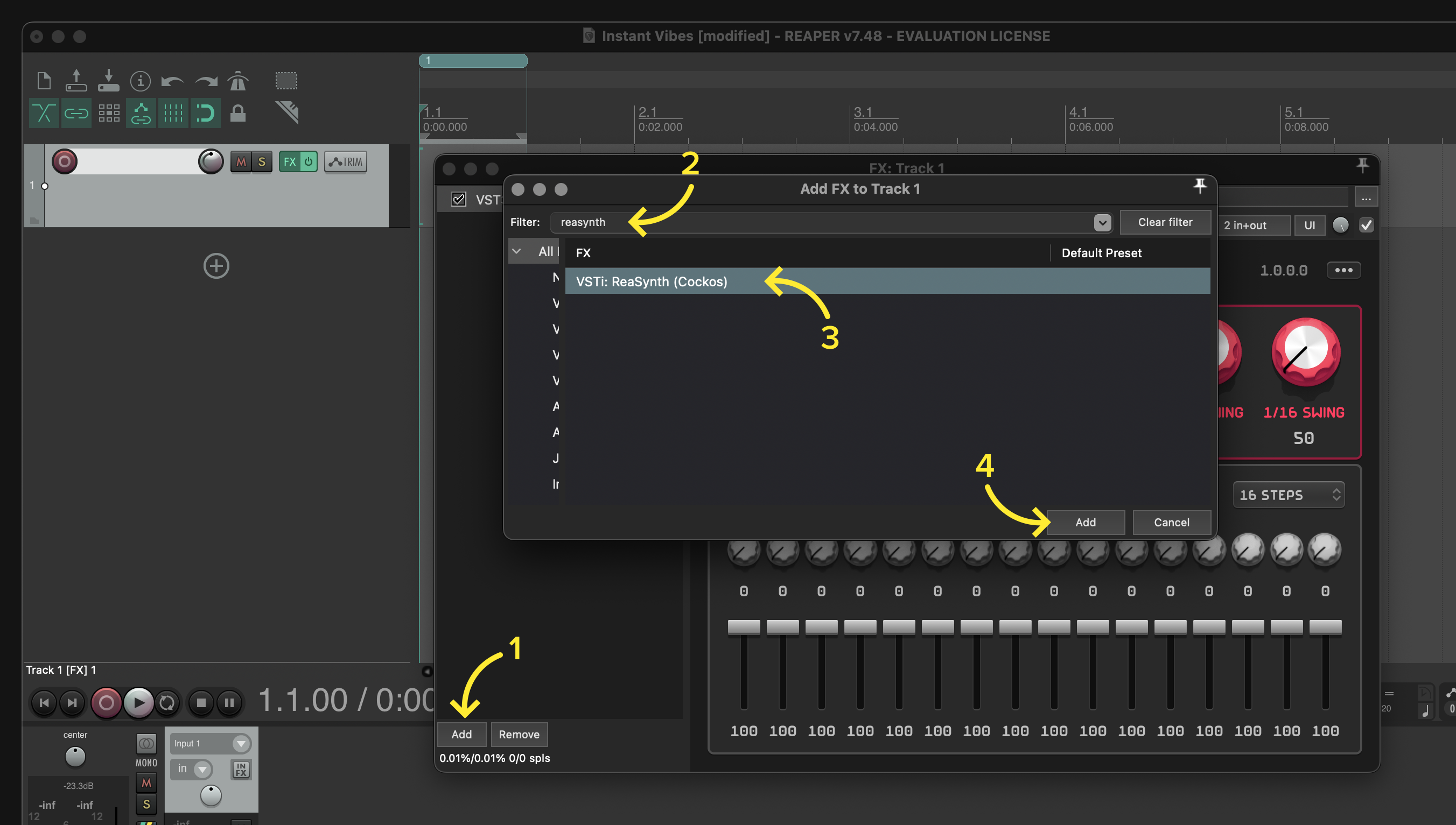Click Remove button in FX: Track 1 window
The height and width of the screenshot is (825, 1456).
pos(519,735)
